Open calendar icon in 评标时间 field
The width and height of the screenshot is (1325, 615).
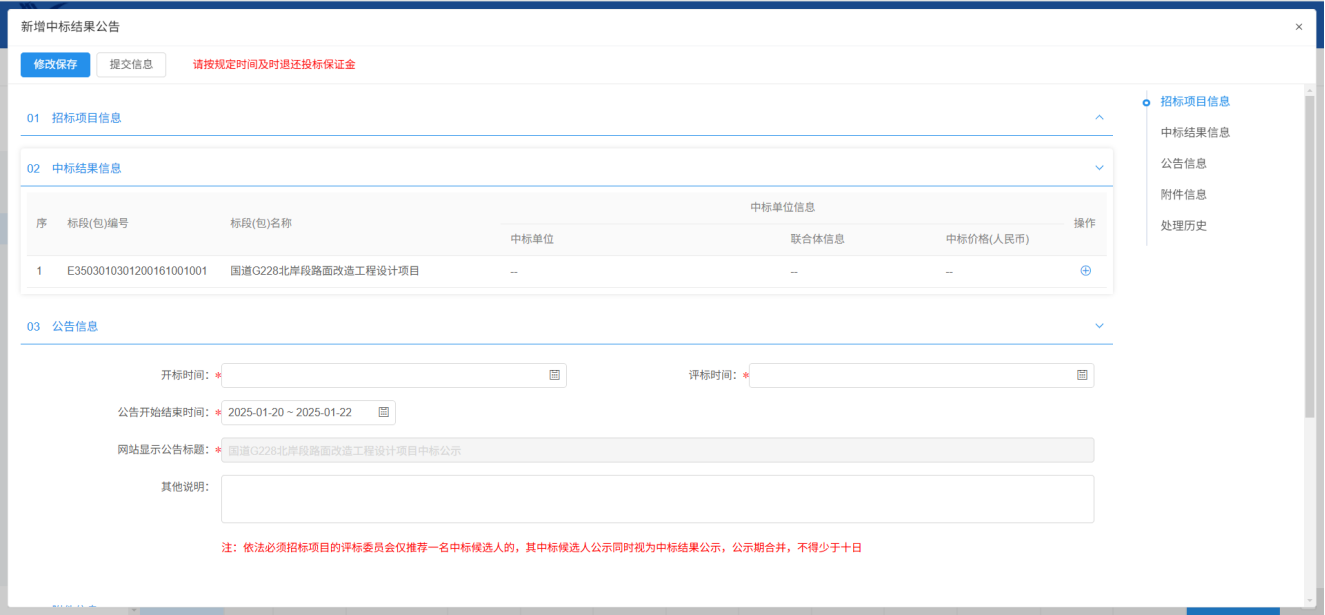1082,375
